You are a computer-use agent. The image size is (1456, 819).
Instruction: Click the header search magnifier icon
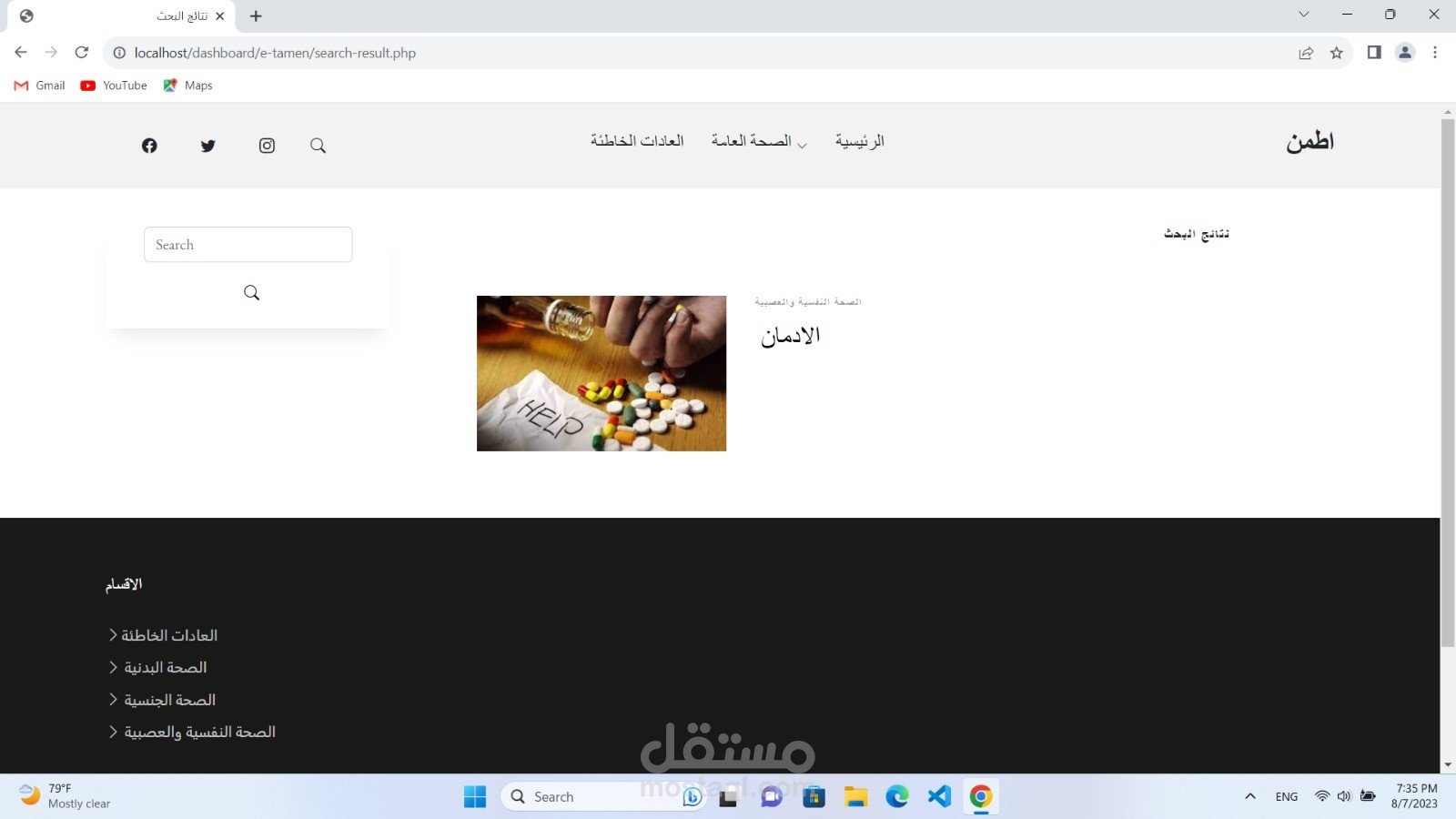point(318,146)
